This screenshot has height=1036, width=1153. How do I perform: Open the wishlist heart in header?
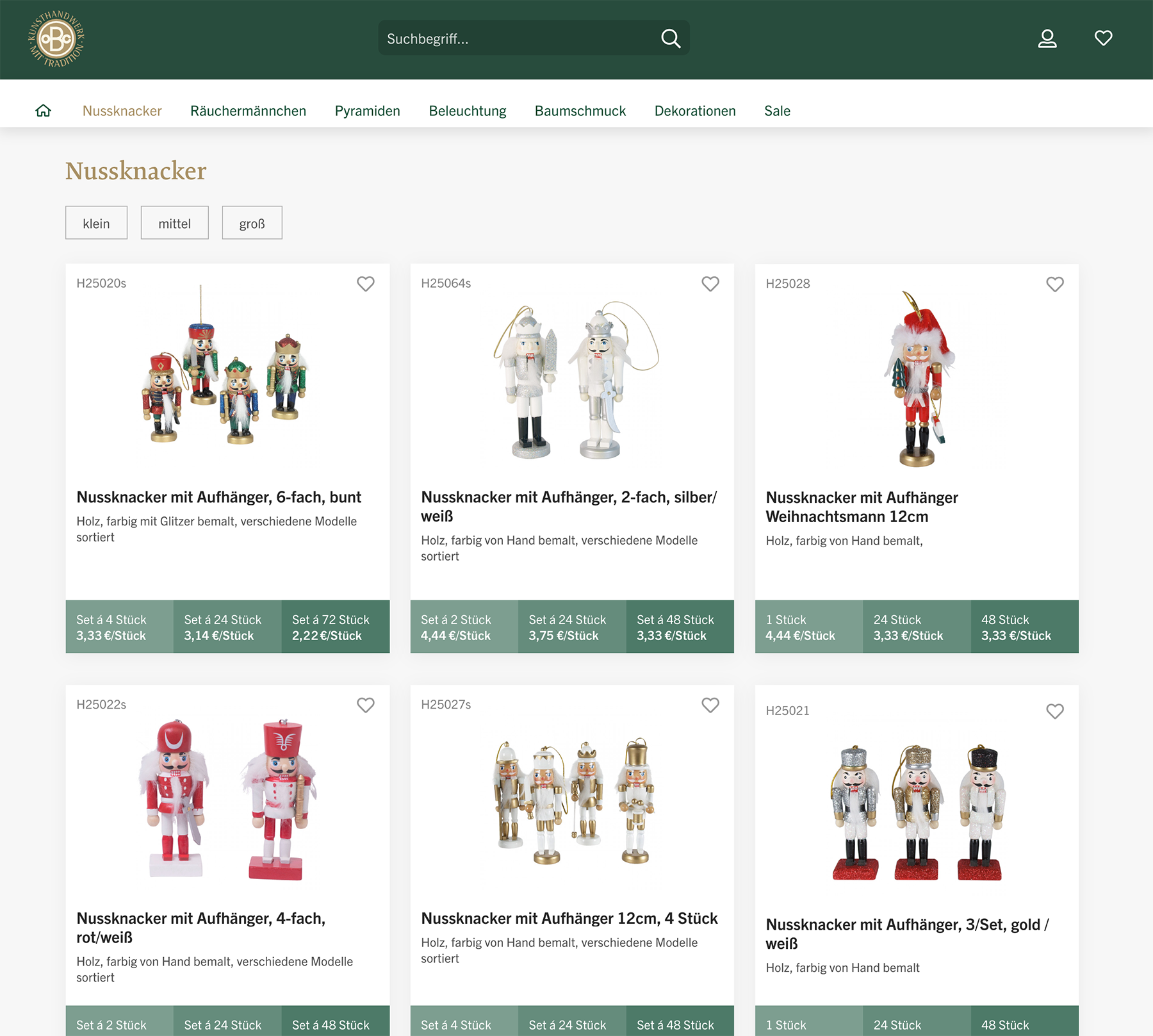(1103, 38)
